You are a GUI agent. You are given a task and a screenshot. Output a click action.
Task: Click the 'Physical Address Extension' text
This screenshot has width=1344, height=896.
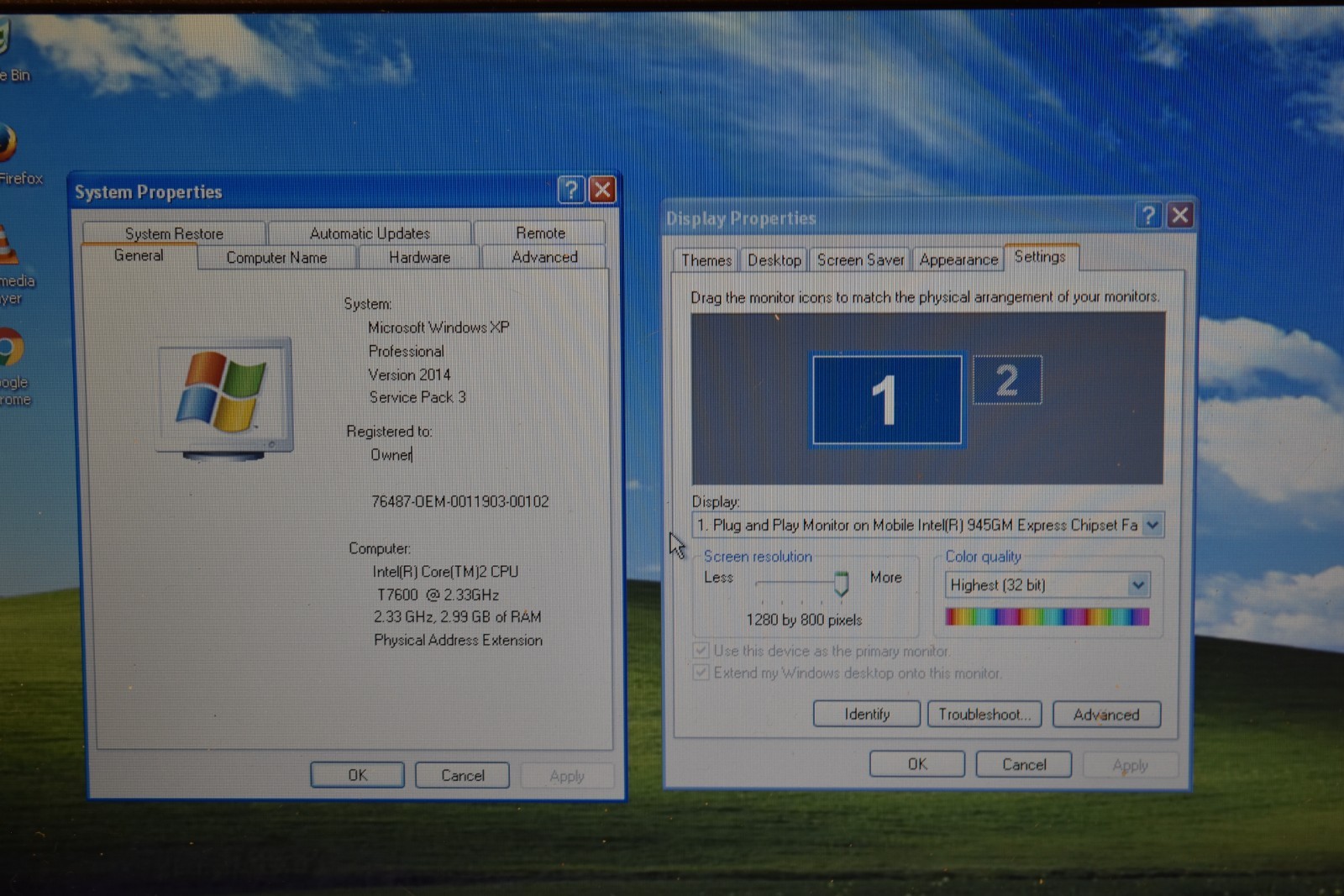click(458, 640)
